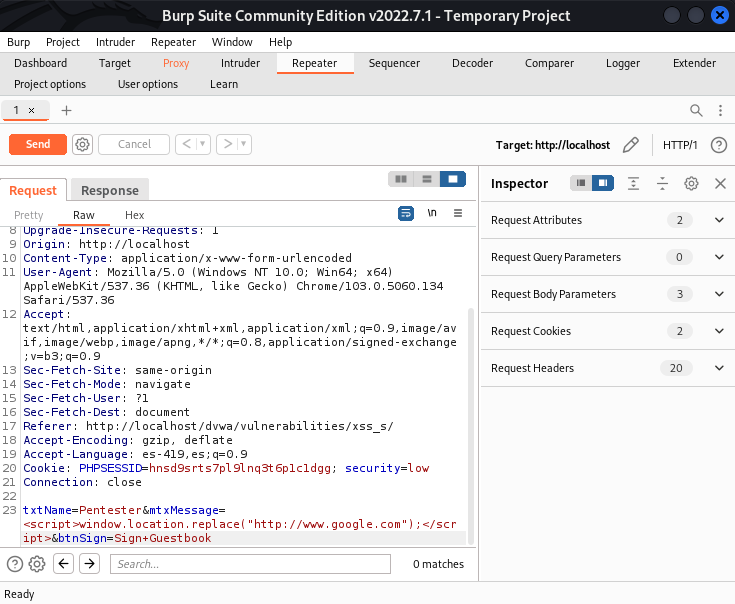
Task: Expand all Inspector sections
Action: pyautogui.click(x=633, y=183)
